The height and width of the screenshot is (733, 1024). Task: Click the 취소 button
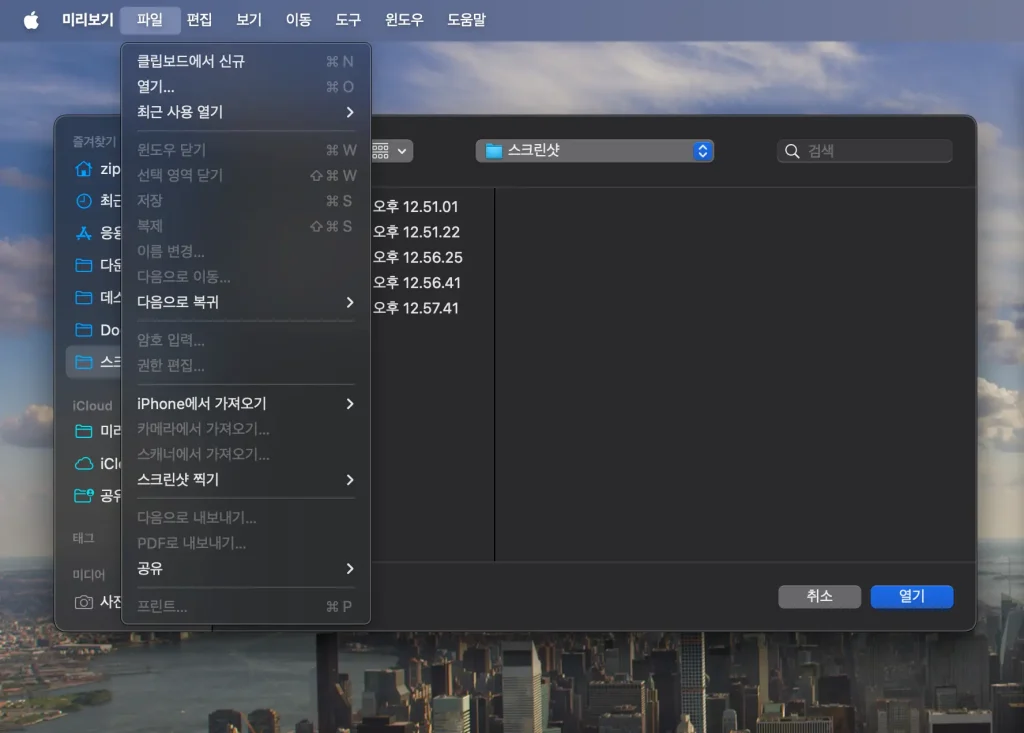[819, 596]
